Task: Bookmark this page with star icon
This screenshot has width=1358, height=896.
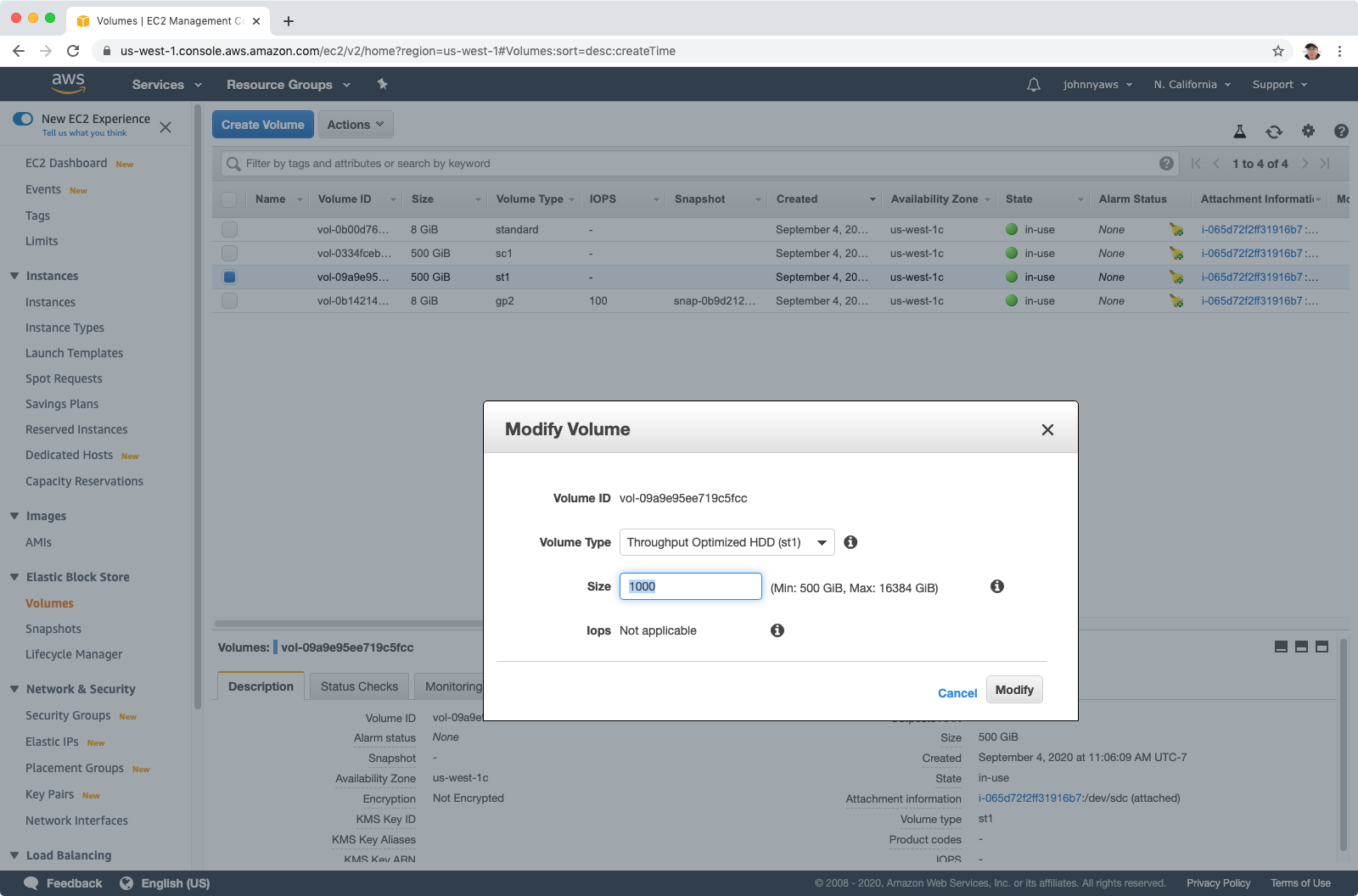Action: pos(1278,51)
